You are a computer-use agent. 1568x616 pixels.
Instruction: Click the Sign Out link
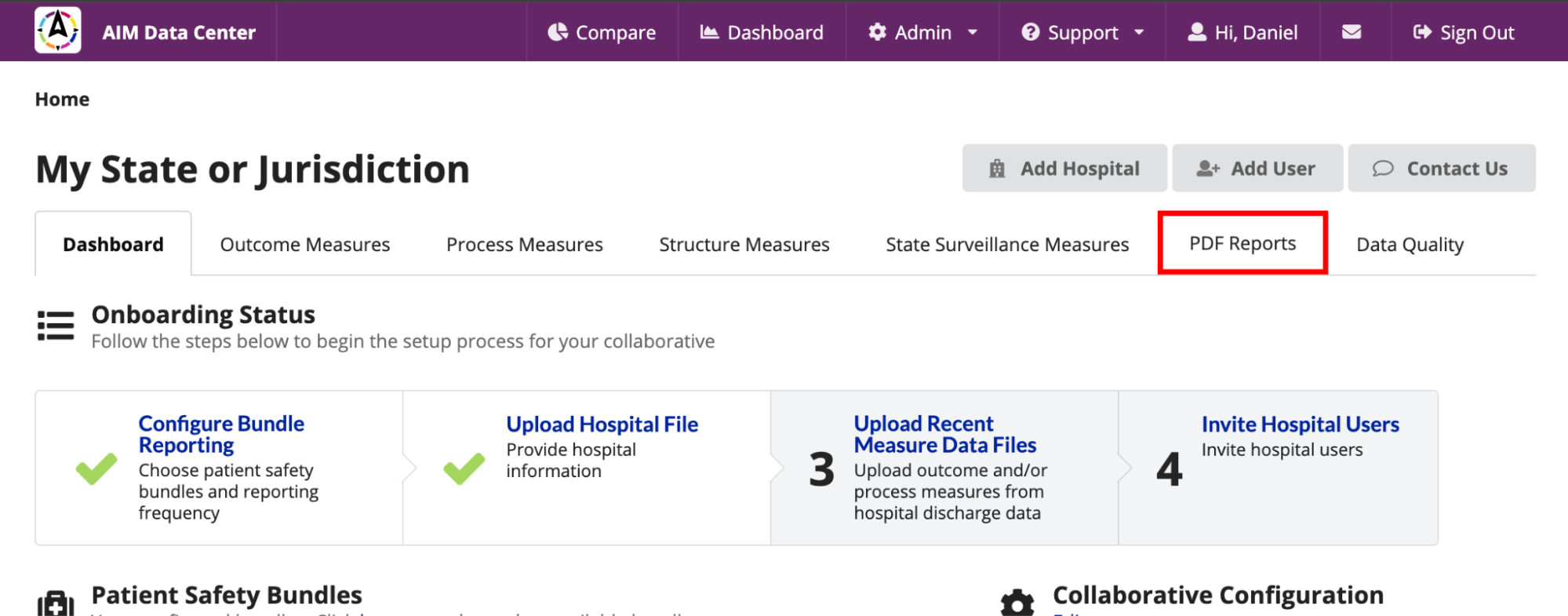pyautogui.click(x=1464, y=31)
